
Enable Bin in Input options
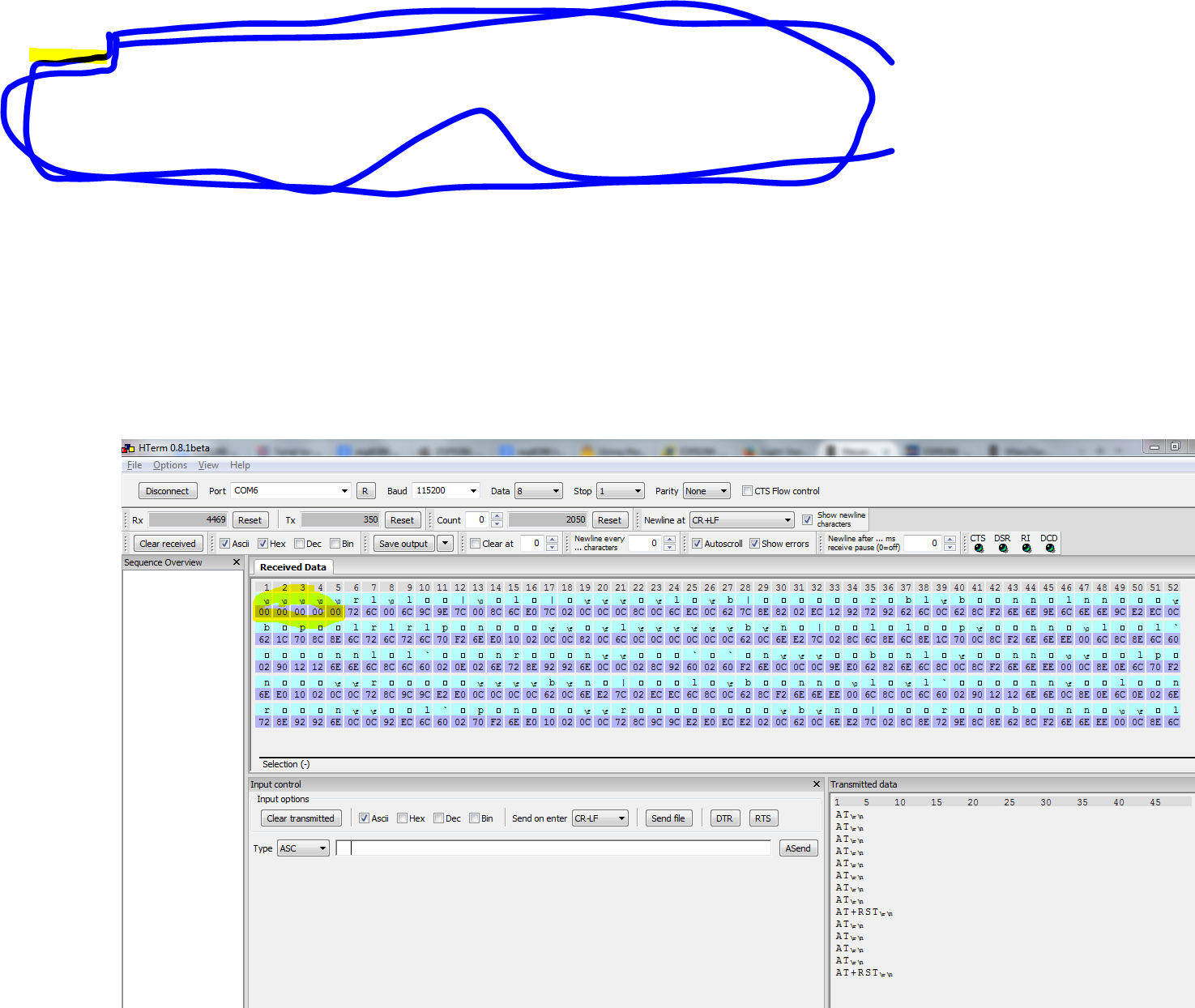(475, 818)
